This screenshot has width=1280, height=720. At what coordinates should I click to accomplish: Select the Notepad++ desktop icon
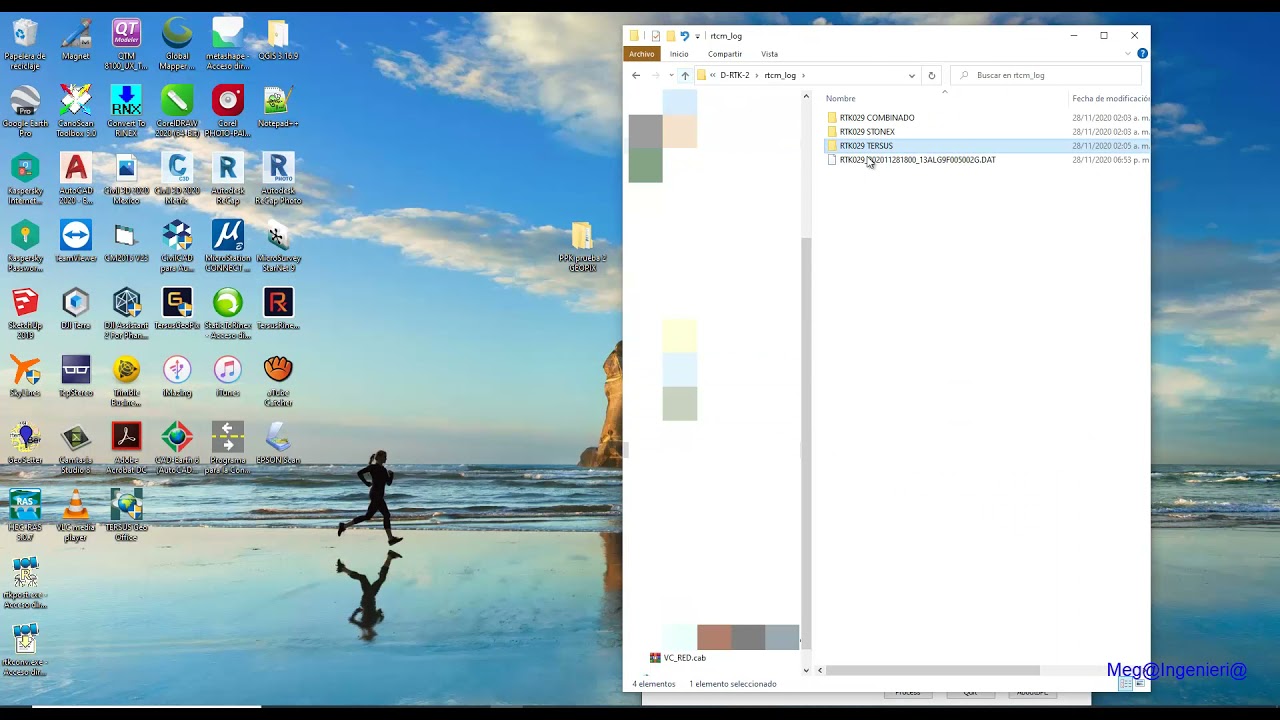278,106
